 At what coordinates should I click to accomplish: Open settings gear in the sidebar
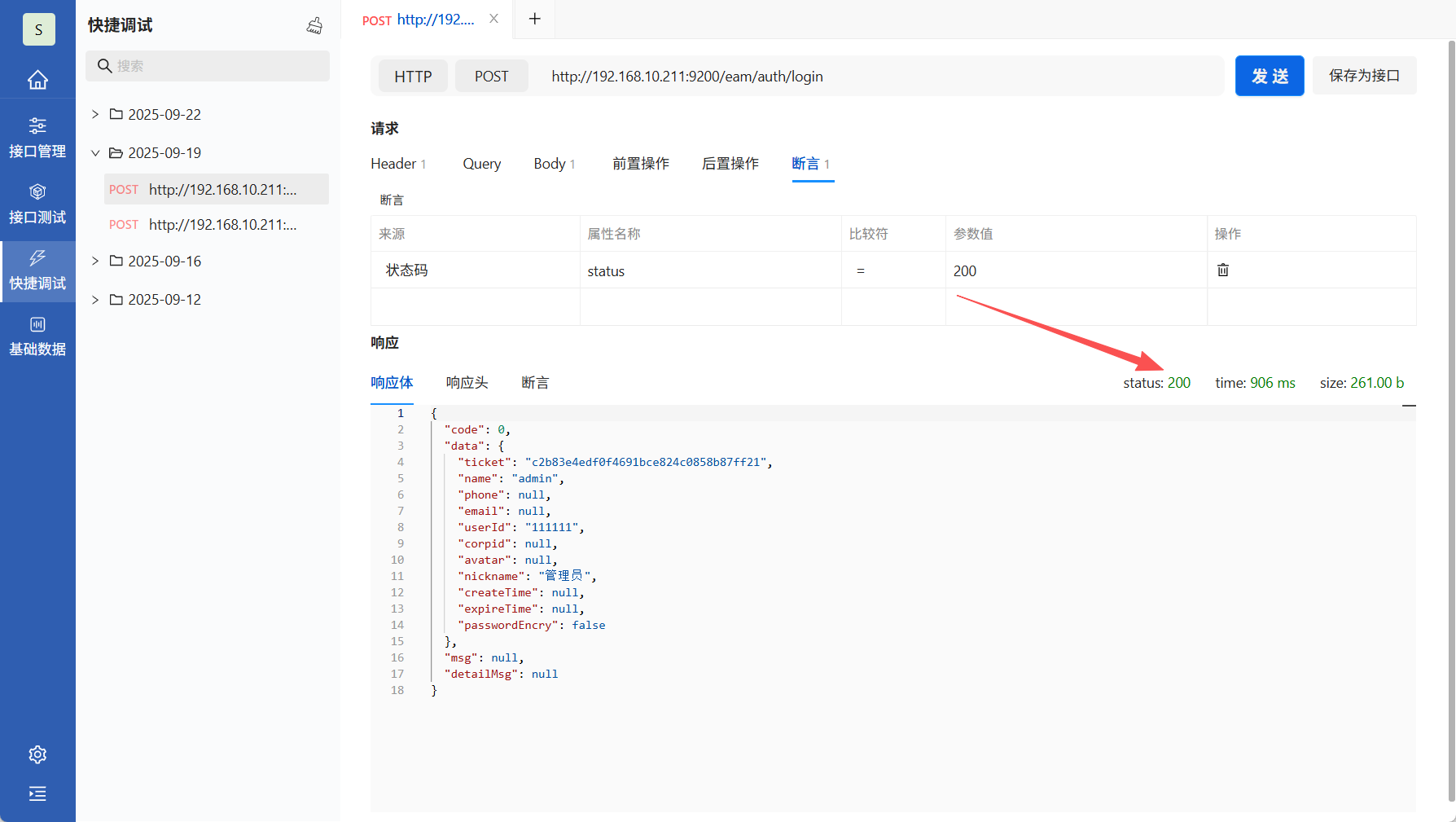tap(37, 754)
